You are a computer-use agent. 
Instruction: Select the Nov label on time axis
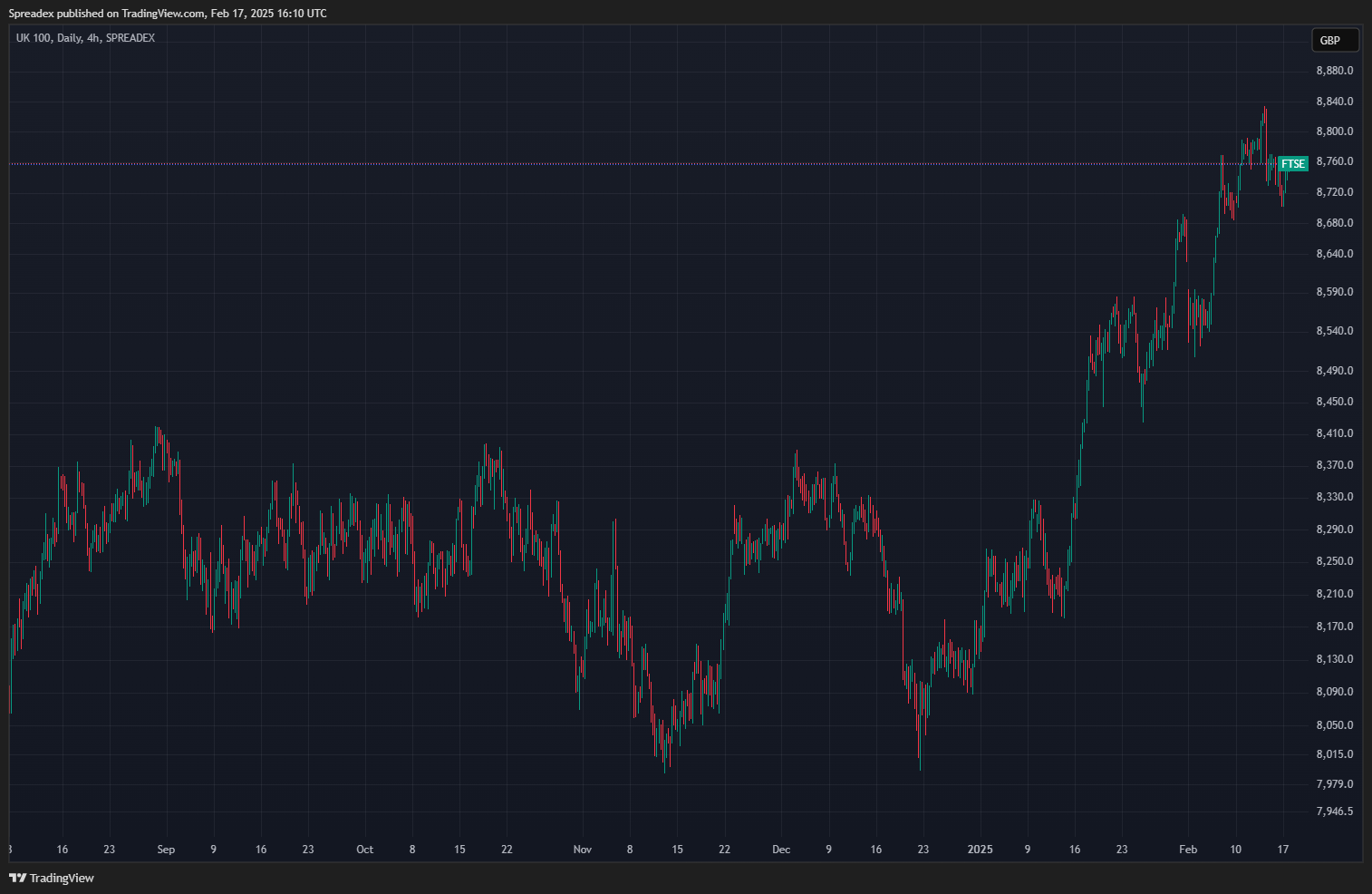(x=583, y=850)
